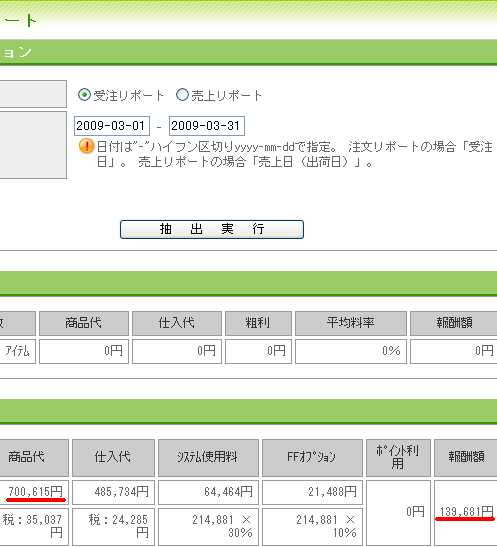
Task: Click the 214,881 × 30% cell
Action: [208, 527]
